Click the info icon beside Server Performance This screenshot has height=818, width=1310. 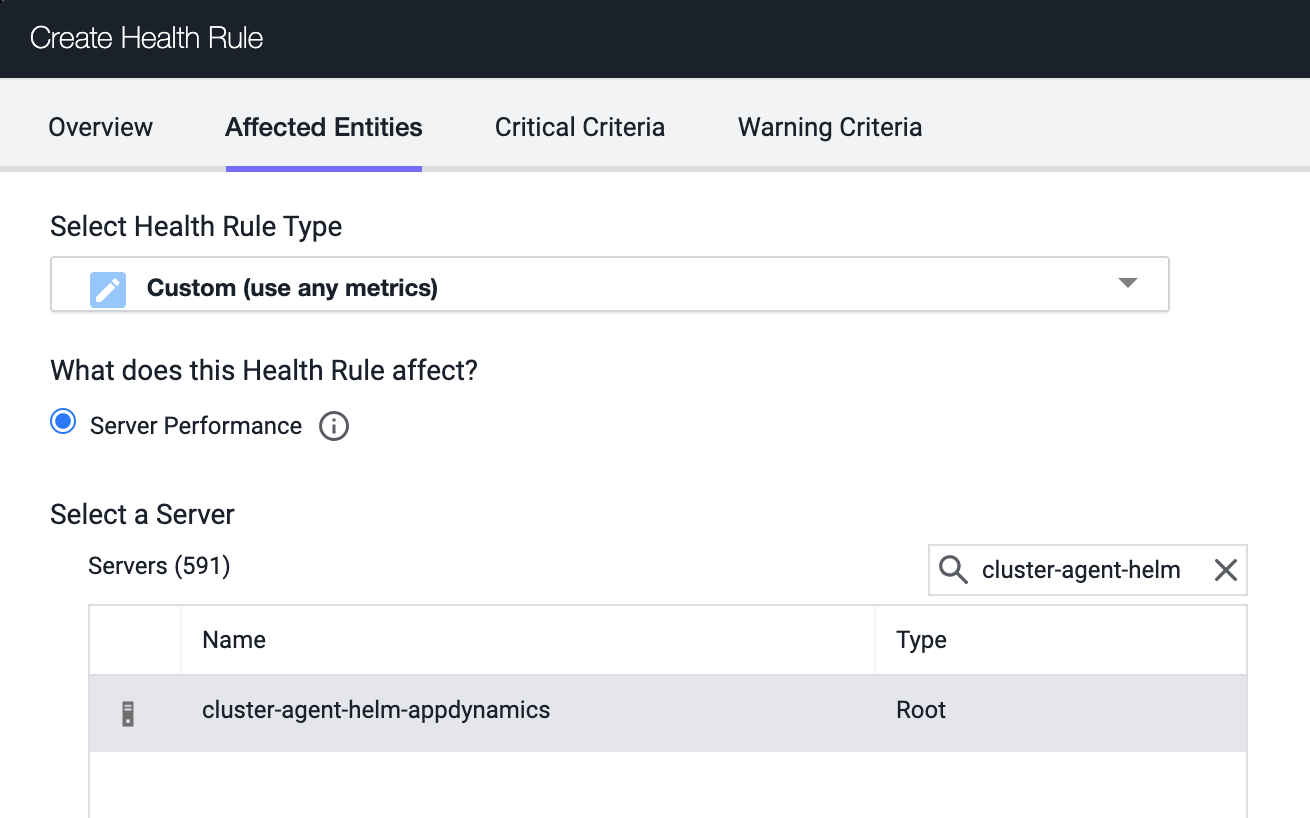tap(334, 426)
